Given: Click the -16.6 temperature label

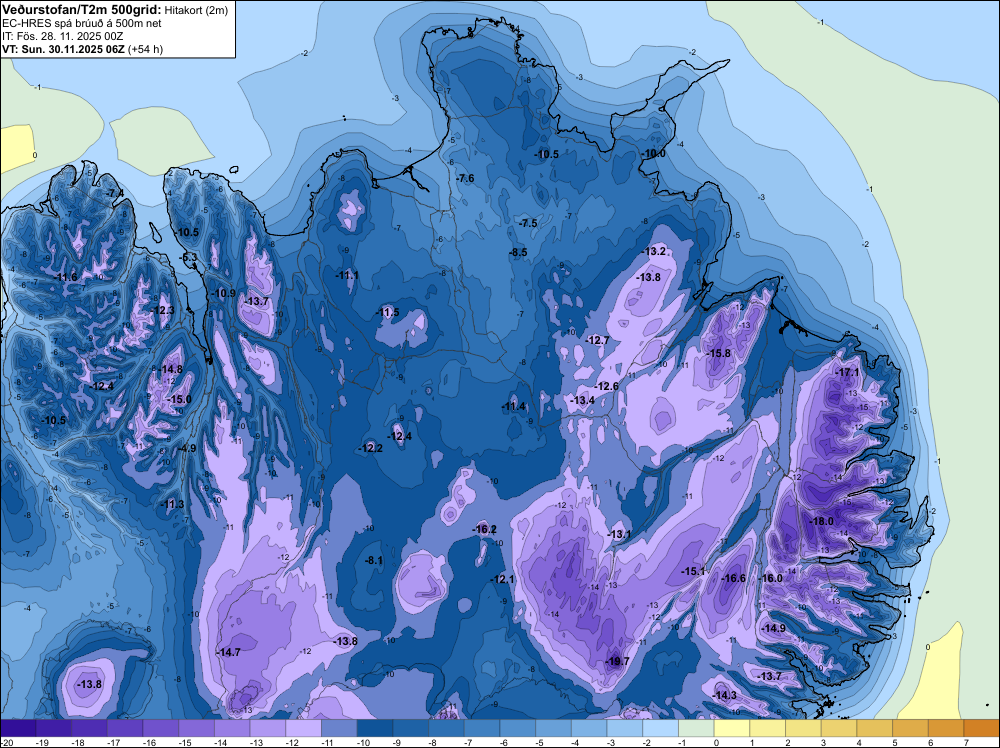Looking at the screenshot, I should (x=733, y=578).
